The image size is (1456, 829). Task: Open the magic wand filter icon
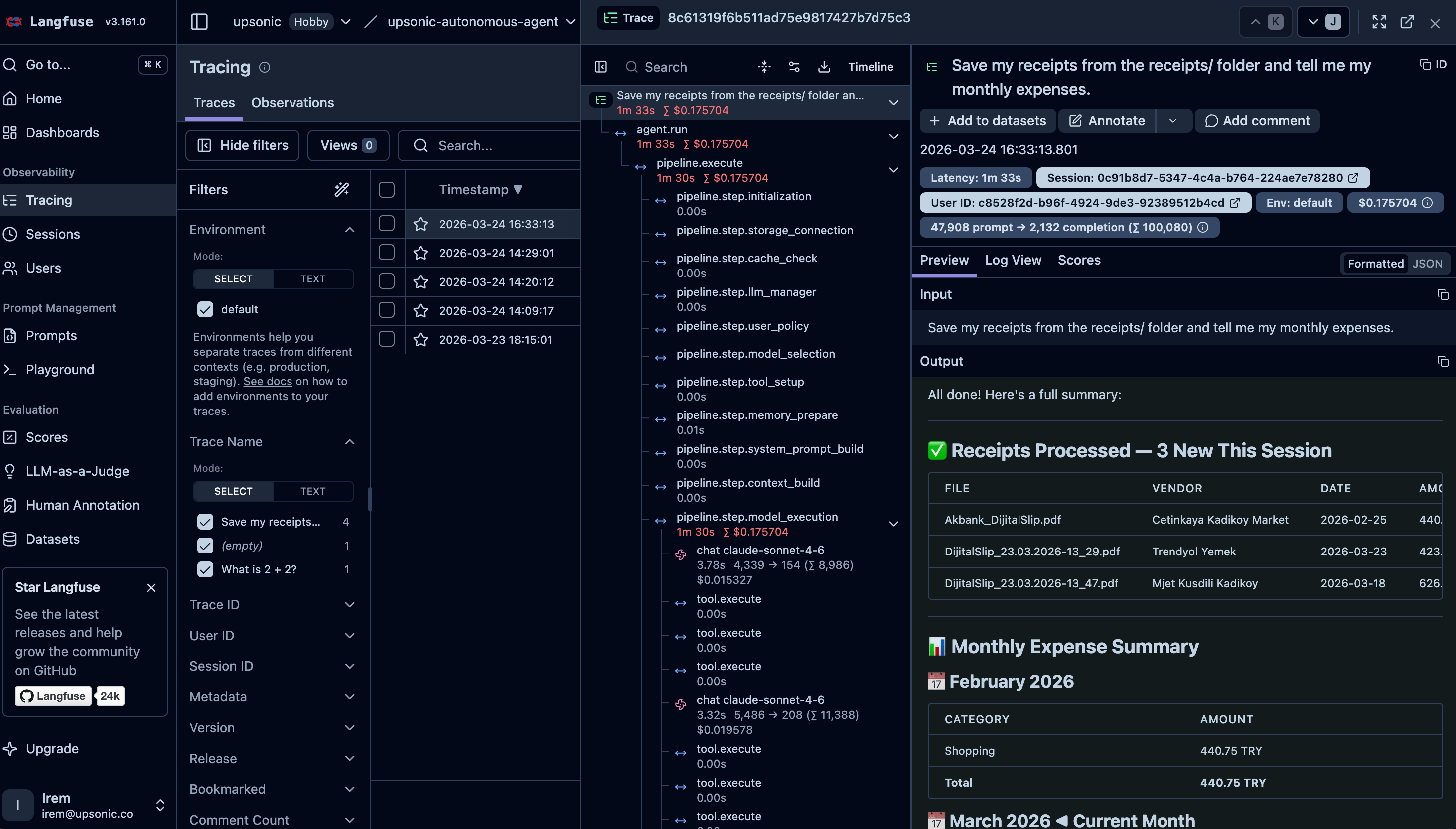click(342, 190)
